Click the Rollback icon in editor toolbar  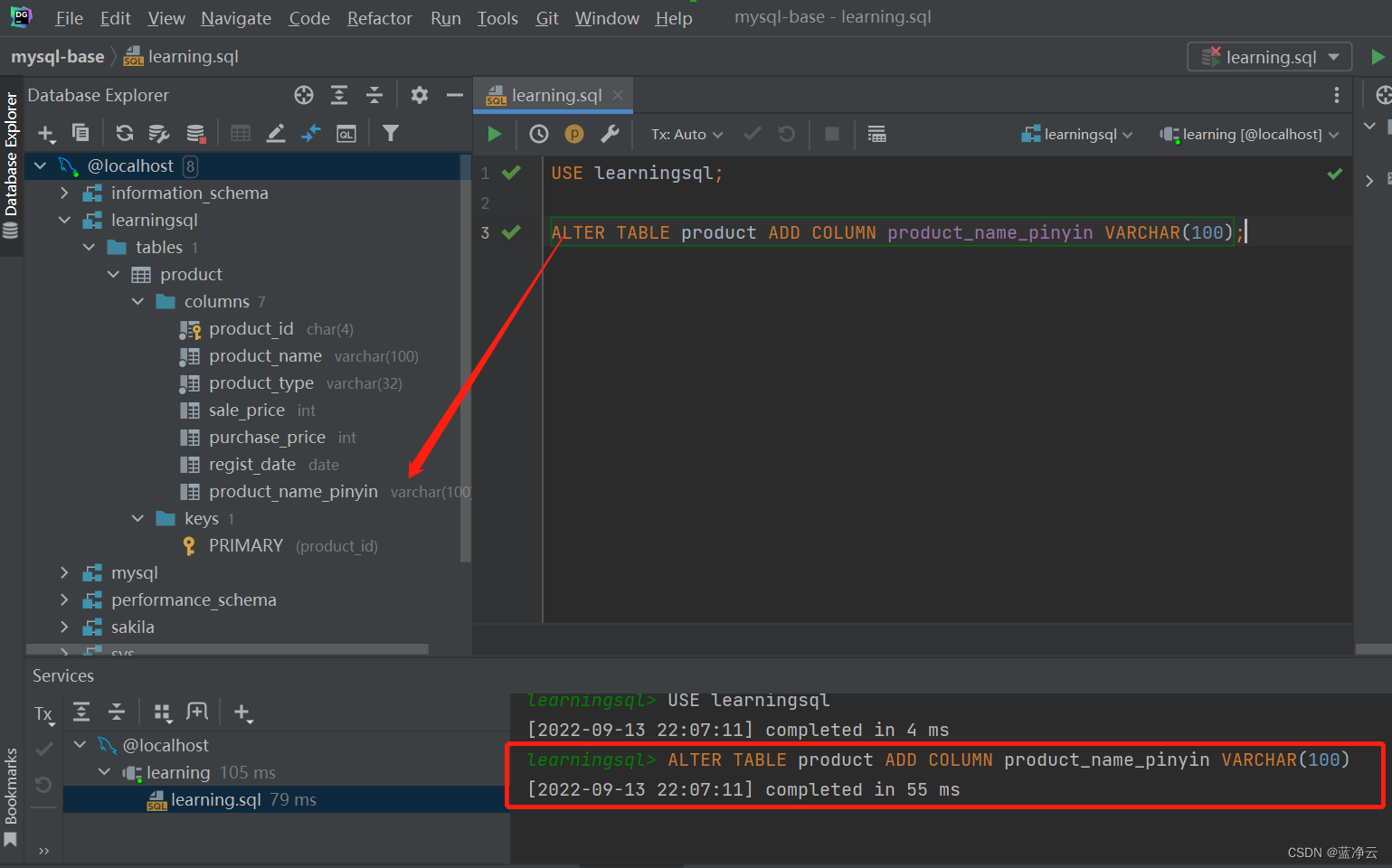(787, 134)
